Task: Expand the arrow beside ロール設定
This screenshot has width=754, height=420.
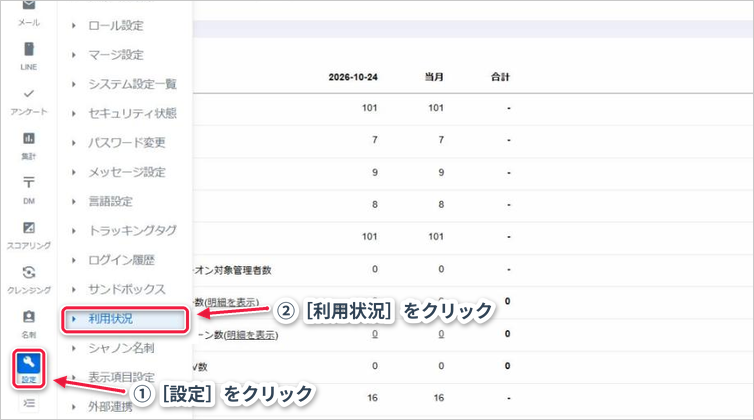Action: pyautogui.click(x=74, y=25)
